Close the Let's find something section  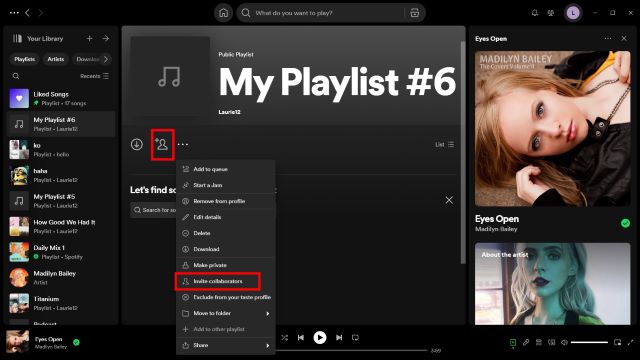coord(449,200)
